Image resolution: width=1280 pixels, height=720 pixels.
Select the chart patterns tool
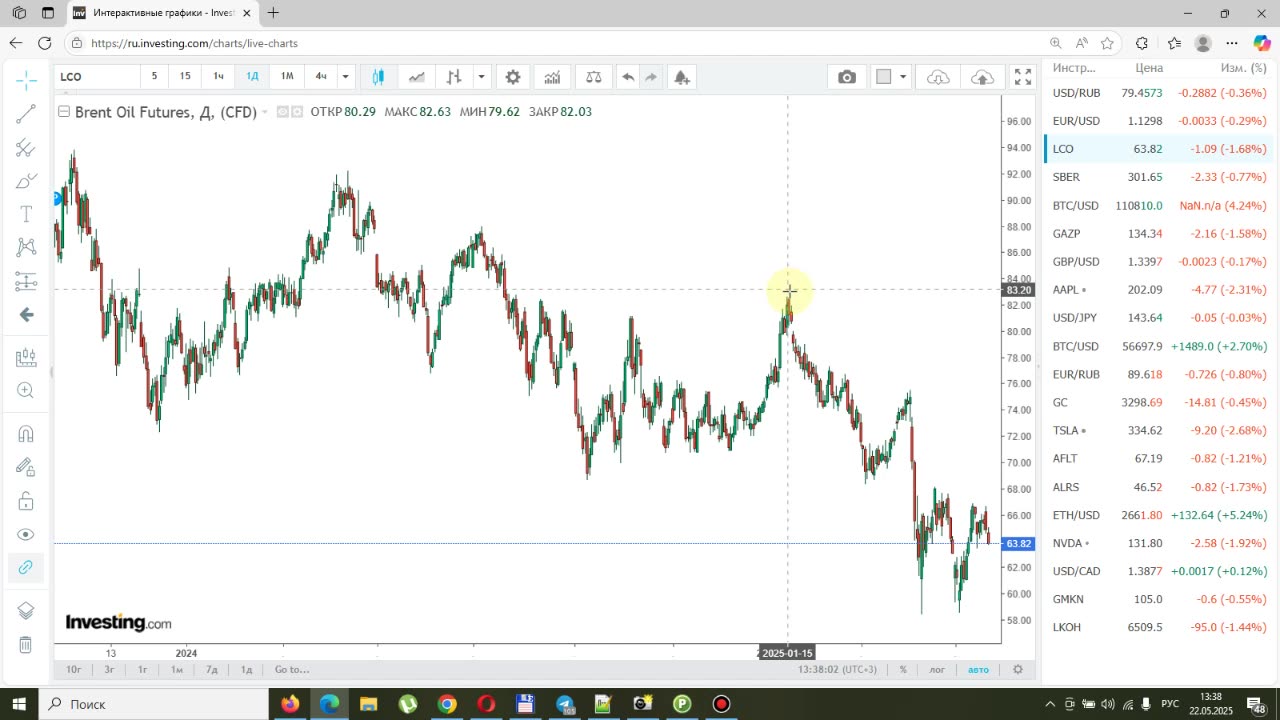[x=26, y=247]
